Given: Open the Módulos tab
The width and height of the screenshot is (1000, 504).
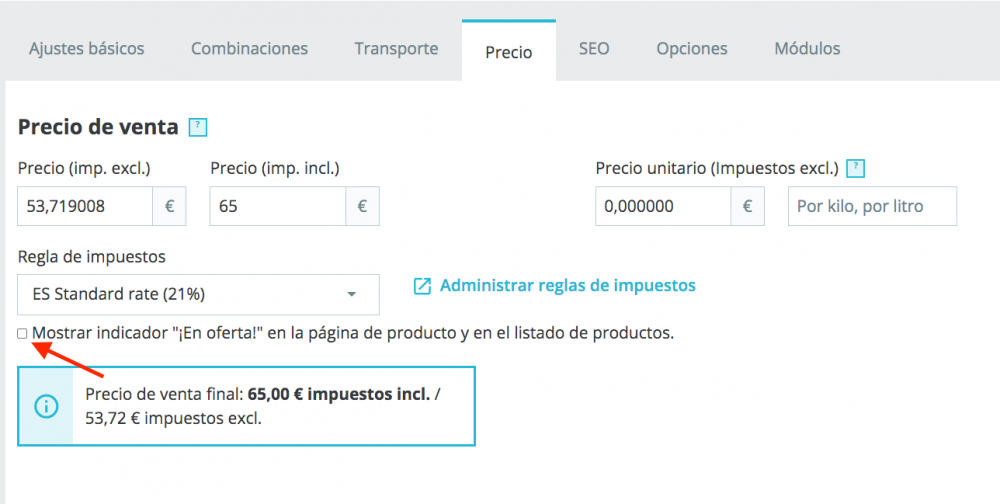Looking at the screenshot, I should (807, 48).
